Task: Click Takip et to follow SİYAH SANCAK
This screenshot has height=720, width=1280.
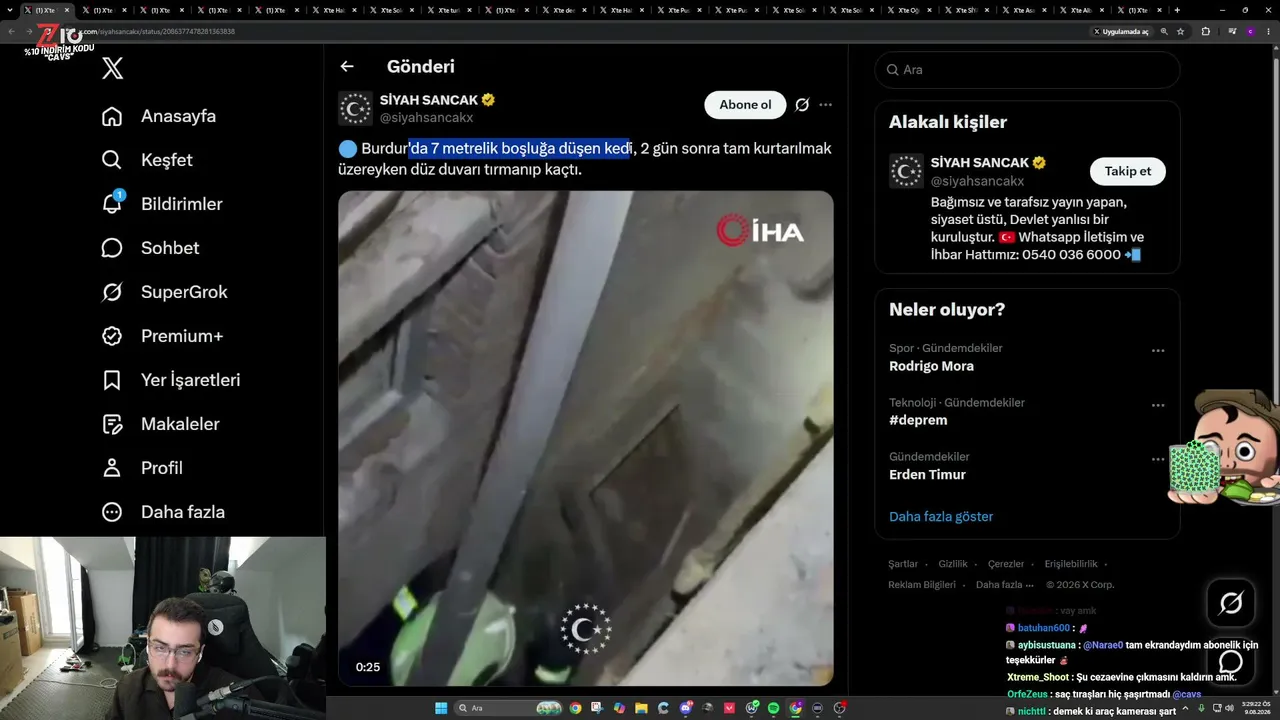Action: (1127, 171)
